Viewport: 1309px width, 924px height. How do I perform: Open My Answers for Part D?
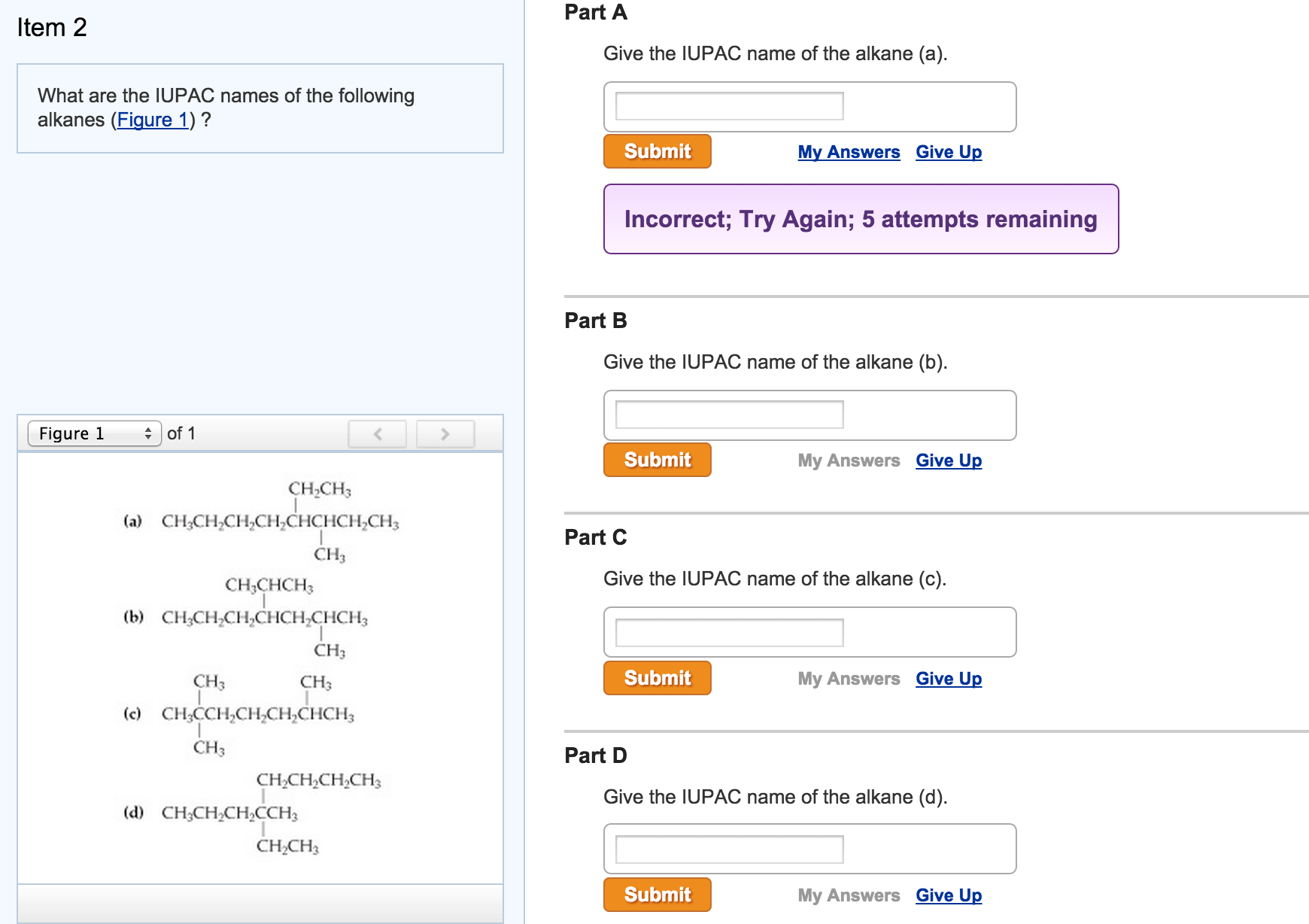[849, 895]
